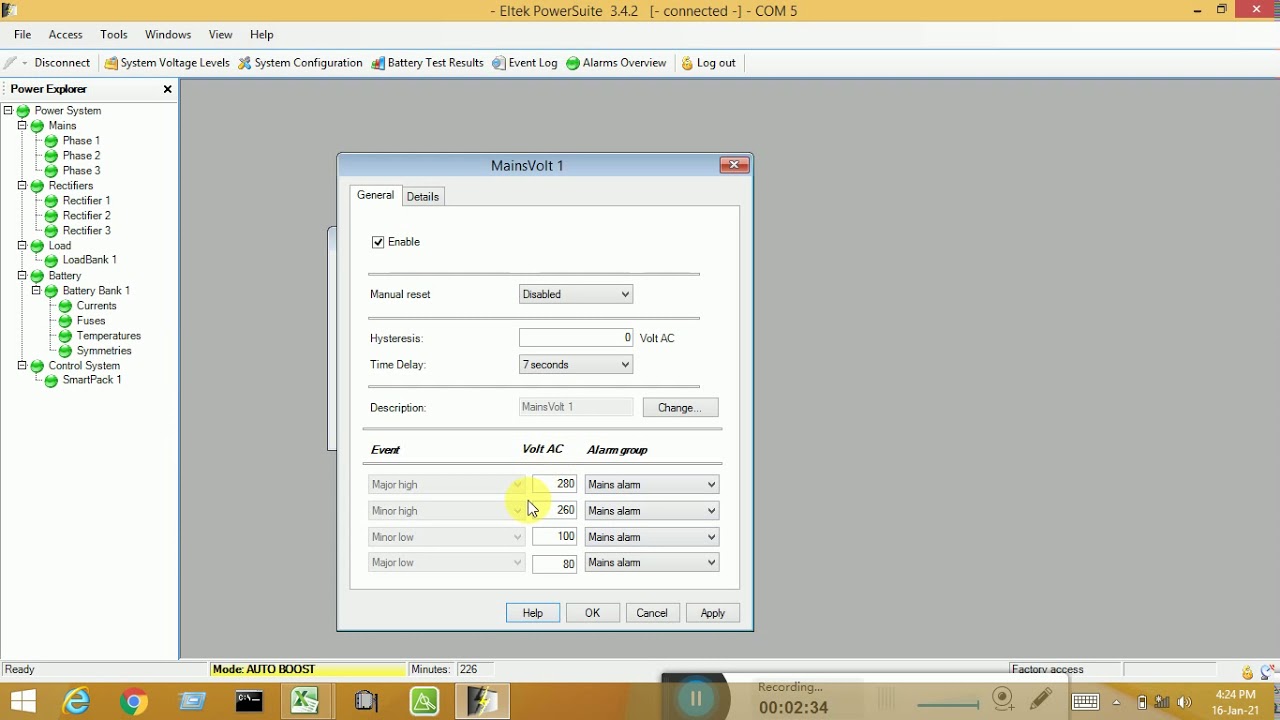Click the Battery Bank 1 status icon
Image resolution: width=1280 pixels, height=720 pixels.
51,291
